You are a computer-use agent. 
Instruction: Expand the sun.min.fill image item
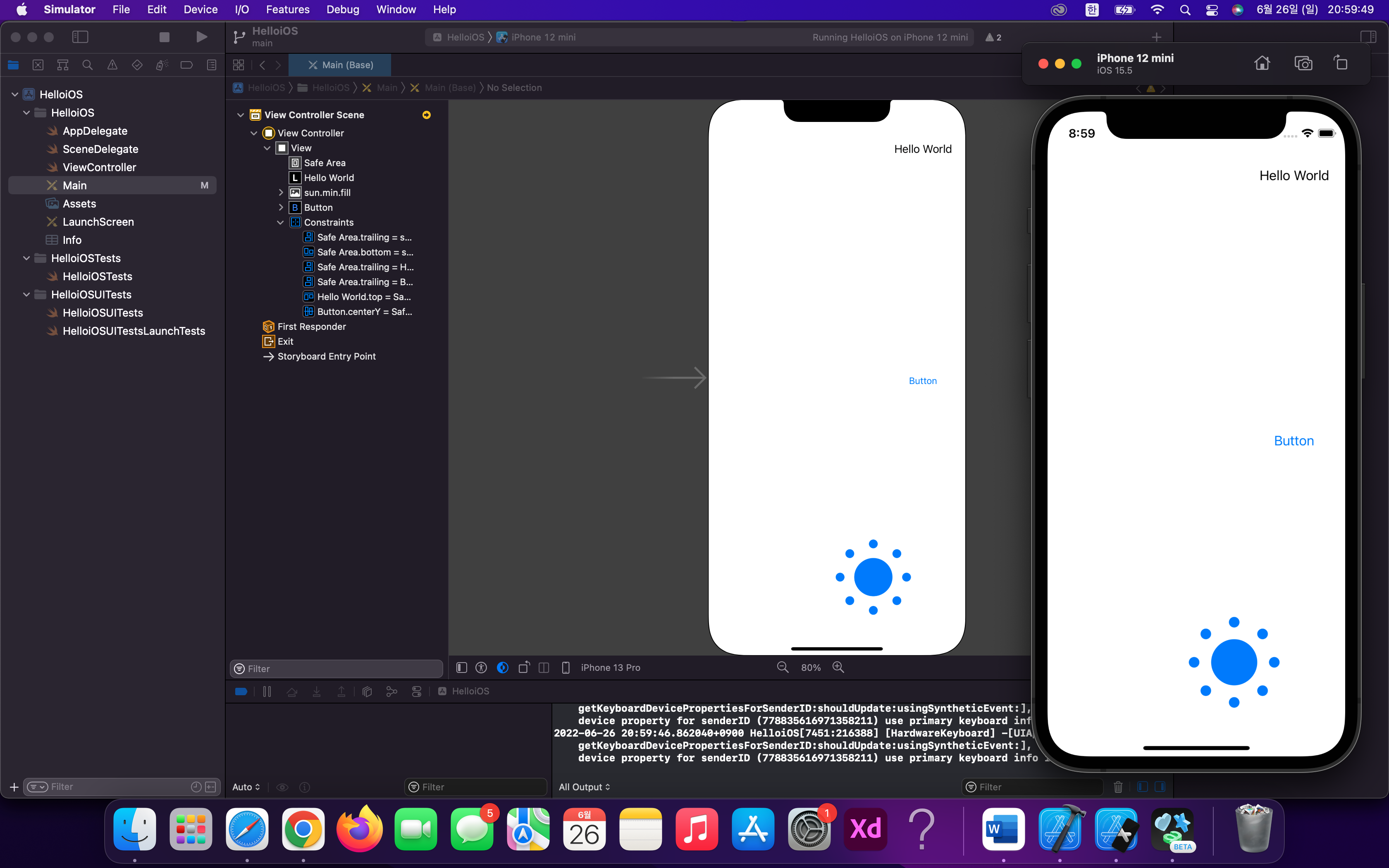point(281,193)
